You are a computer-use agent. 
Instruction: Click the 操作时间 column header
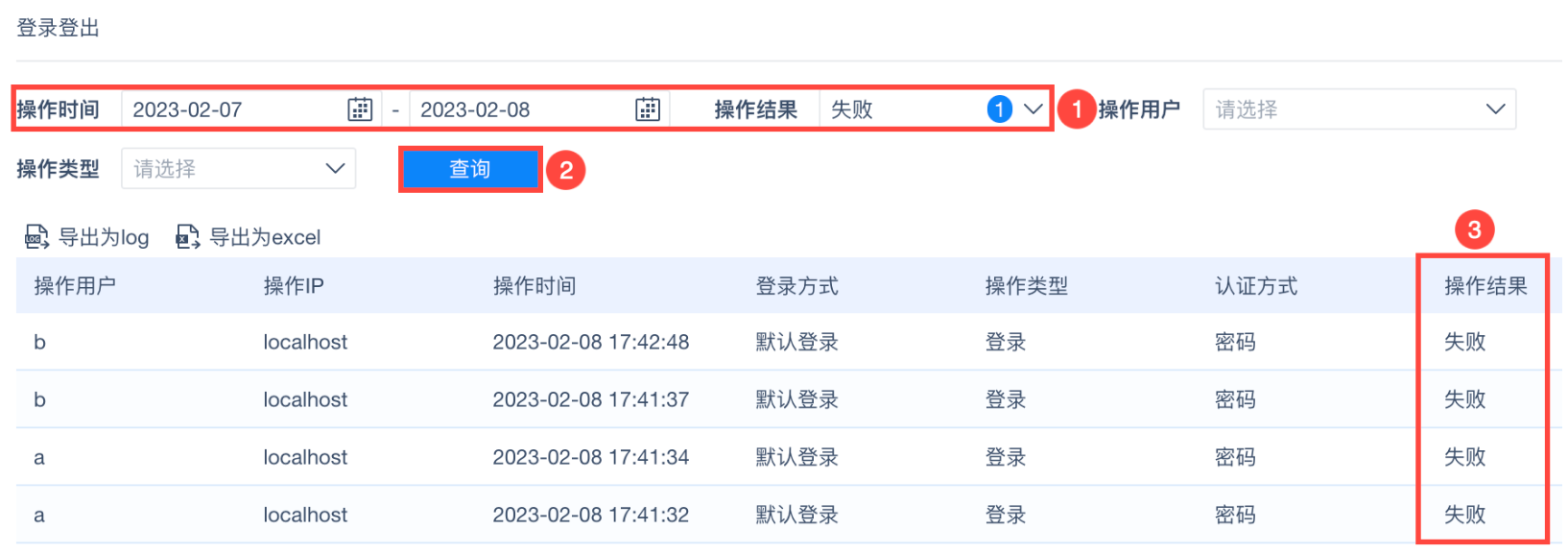tap(535, 286)
